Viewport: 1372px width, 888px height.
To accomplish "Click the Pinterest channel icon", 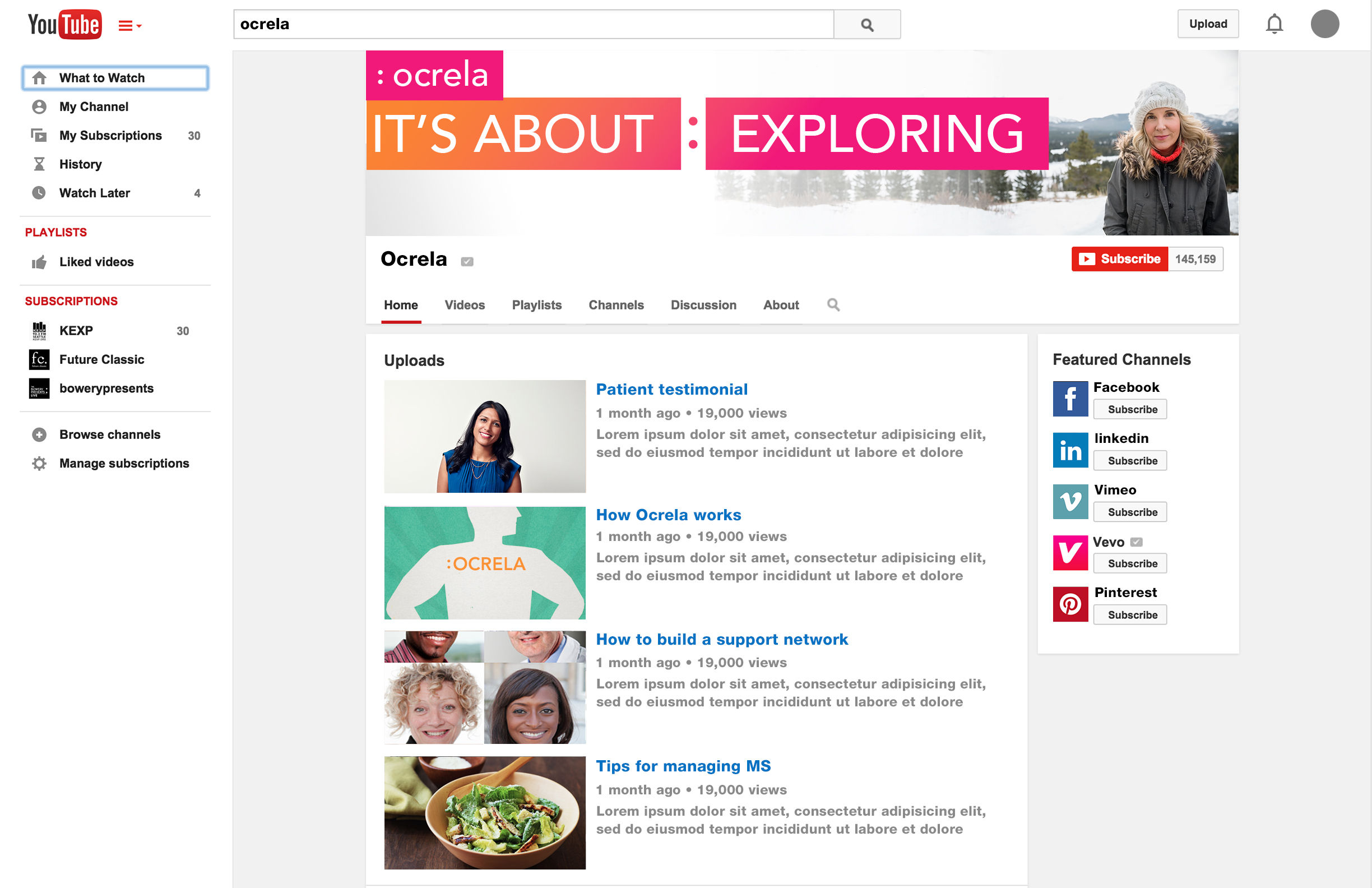I will click(x=1070, y=604).
